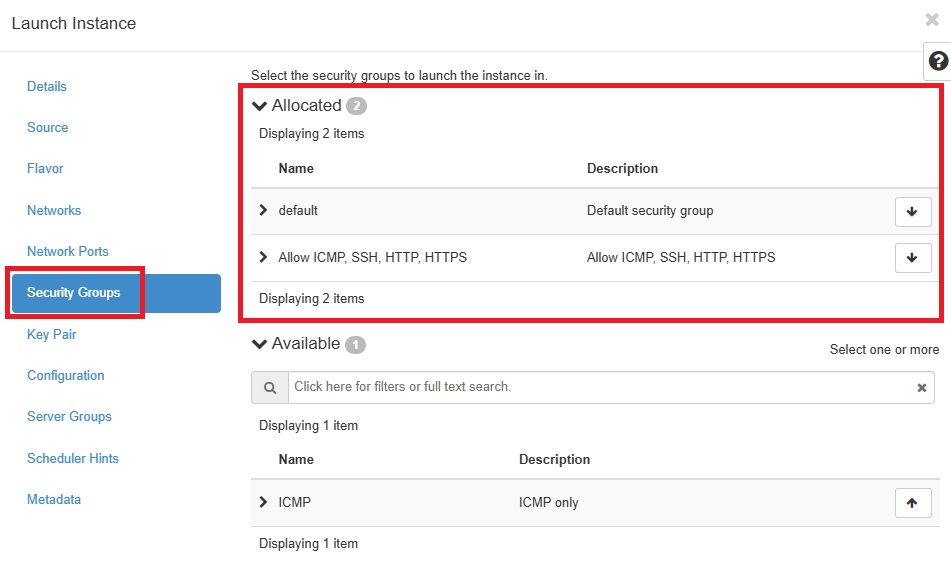Image resolution: width=951 pixels, height=582 pixels.
Task: Collapse the Available section
Action: 260,344
